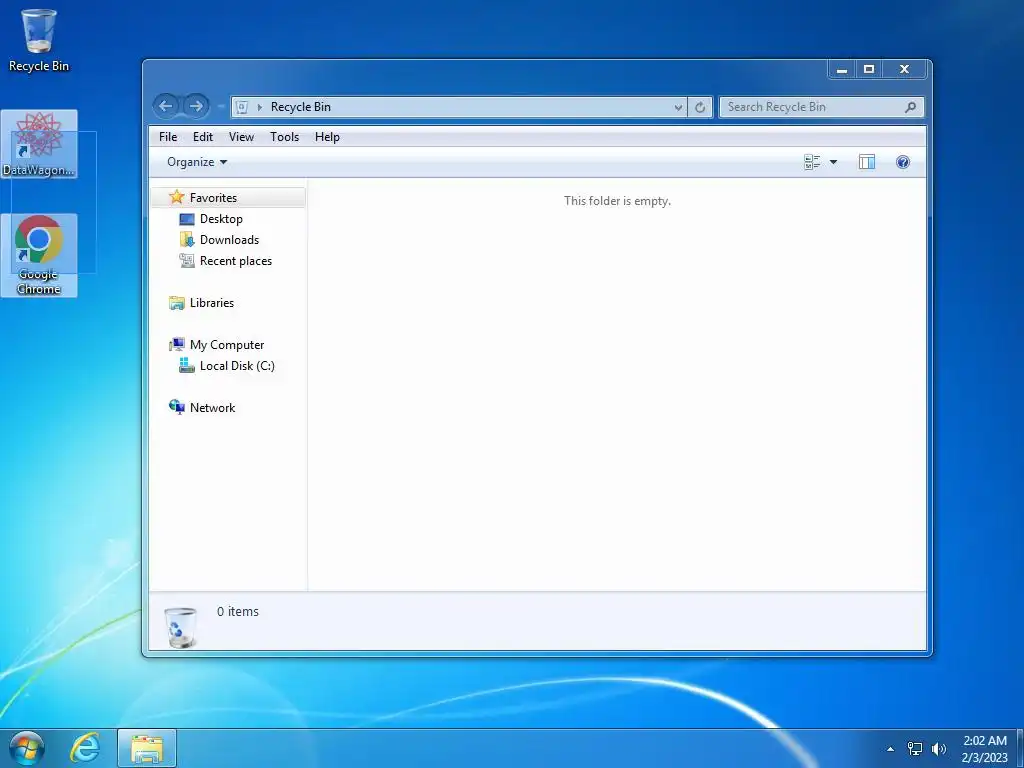Viewport: 1024px width, 768px height.
Task: Click Recycle Bin text in address bar
Action: pyautogui.click(x=300, y=107)
